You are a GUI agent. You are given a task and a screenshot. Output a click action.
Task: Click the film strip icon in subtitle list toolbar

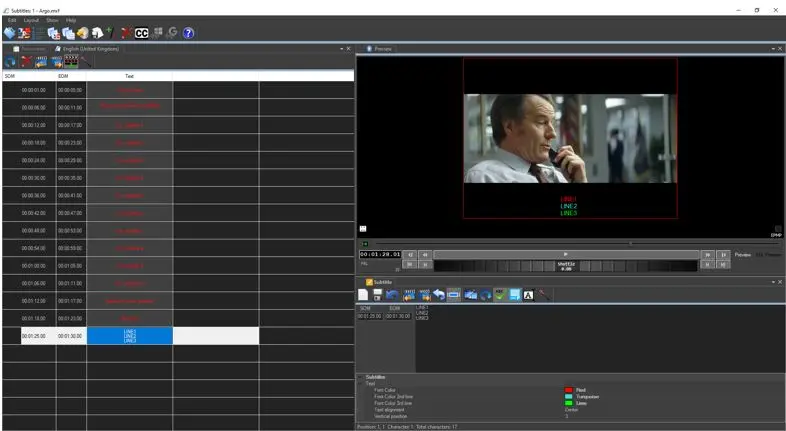click(x=71, y=61)
